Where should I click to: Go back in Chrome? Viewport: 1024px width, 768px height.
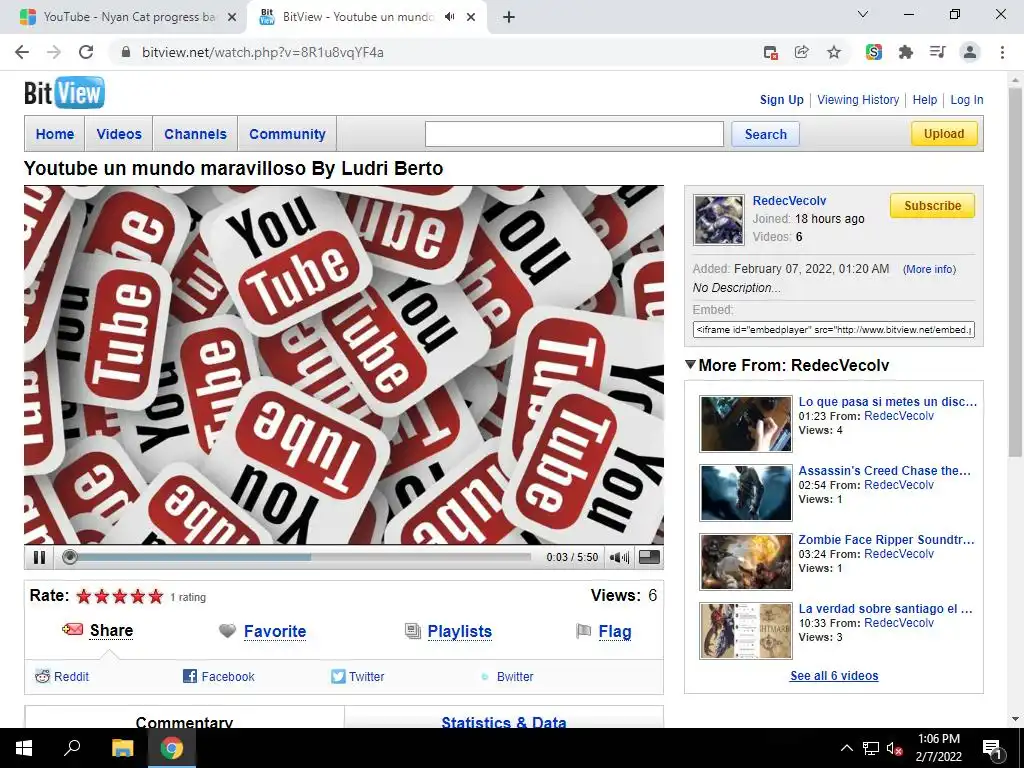(22, 52)
